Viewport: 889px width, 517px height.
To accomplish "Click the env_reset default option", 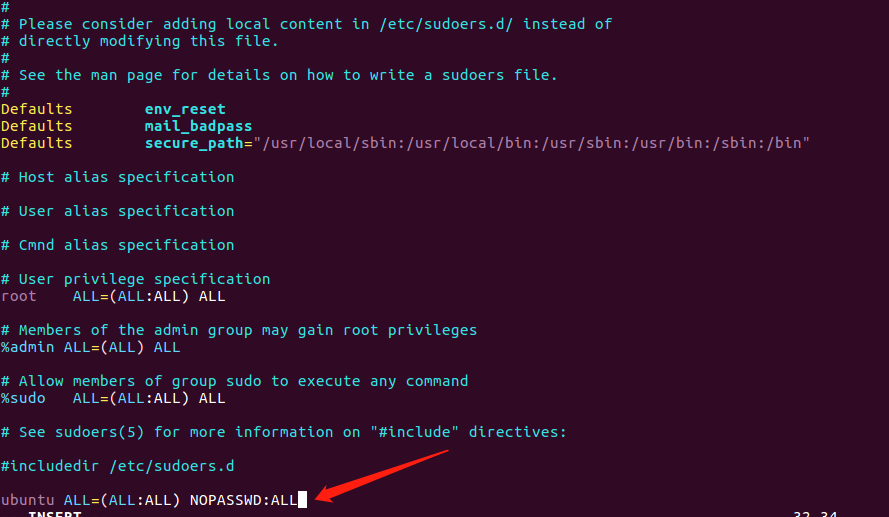I will pyautogui.click(x=185, y=109).
